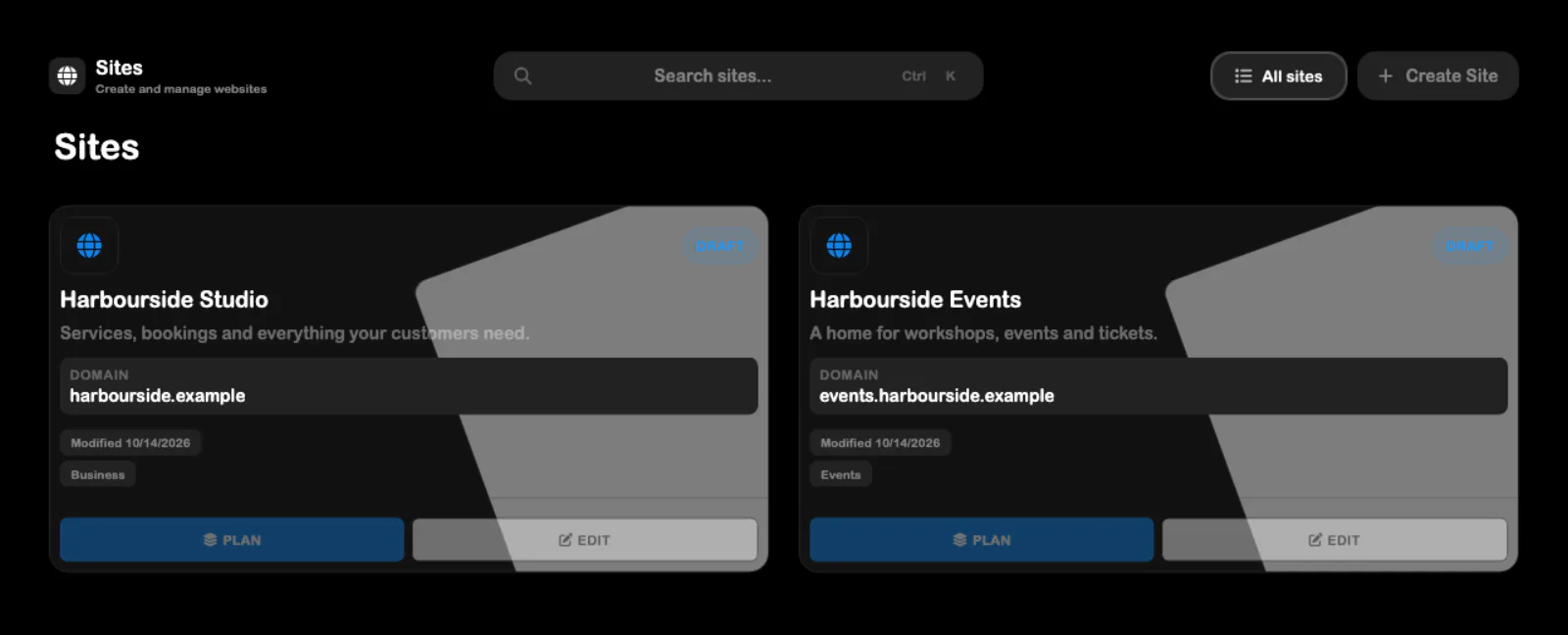Click Modified date chip on Harbourside Studio
This screenshot has width=1568, height=635.
[x=130, y=443]
